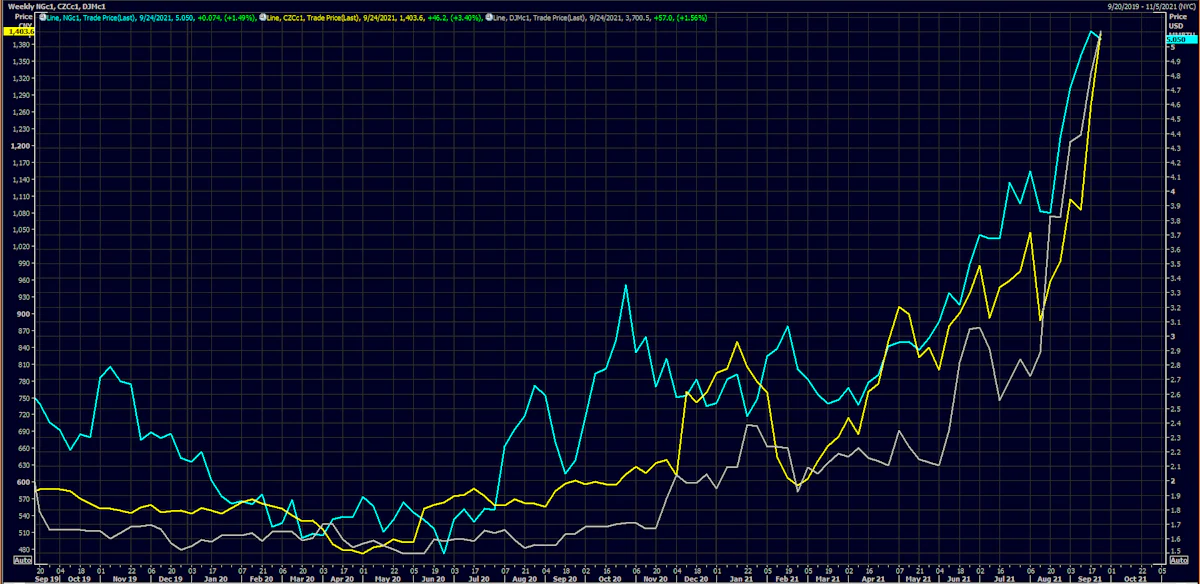Image resolution: width=1200 pixels, height=584 pixels.
Task: Click the May 21 label on time axis
Action: pos(916,578)
